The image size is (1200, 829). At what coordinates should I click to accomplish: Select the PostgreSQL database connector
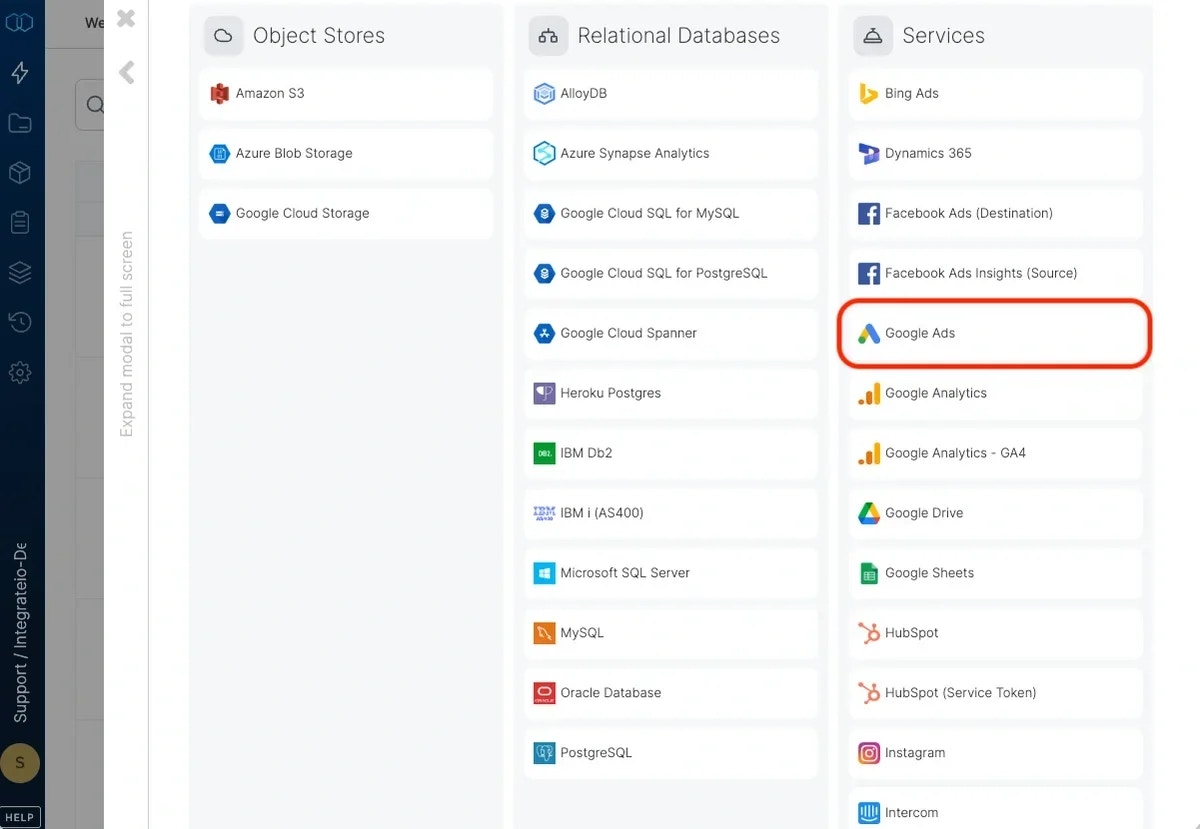click(670, 753)
